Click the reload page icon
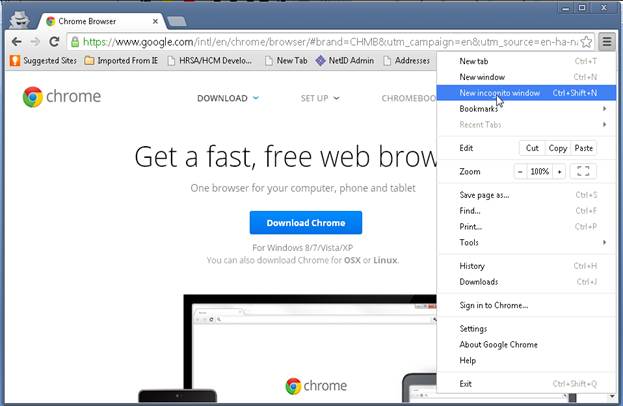The height and width of the screenshot is (406, 623). [x=55, y=42]
